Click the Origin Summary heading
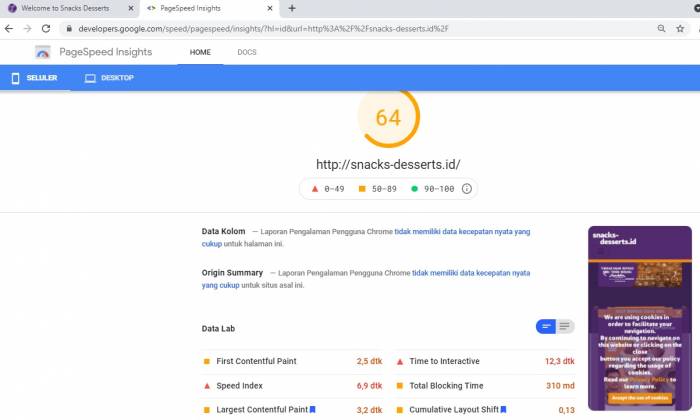Viewport: 700px width, 420px height. click(232, 273)
